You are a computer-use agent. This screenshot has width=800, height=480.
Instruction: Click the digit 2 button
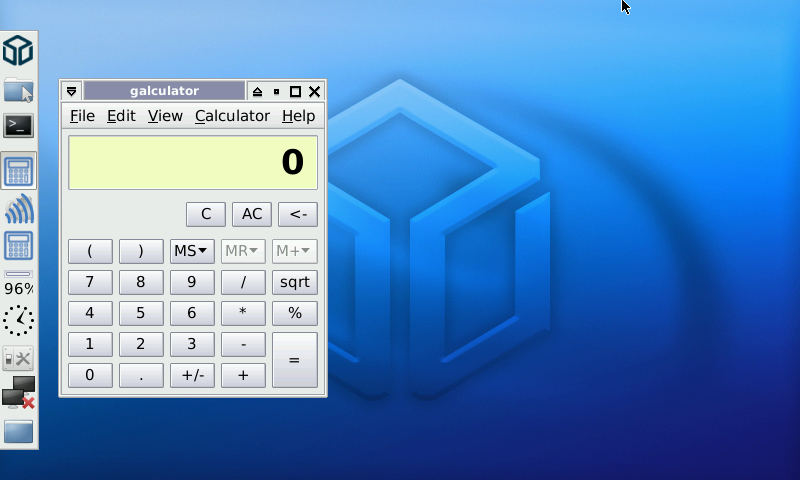pyautogui.click(x=141, y=344)
